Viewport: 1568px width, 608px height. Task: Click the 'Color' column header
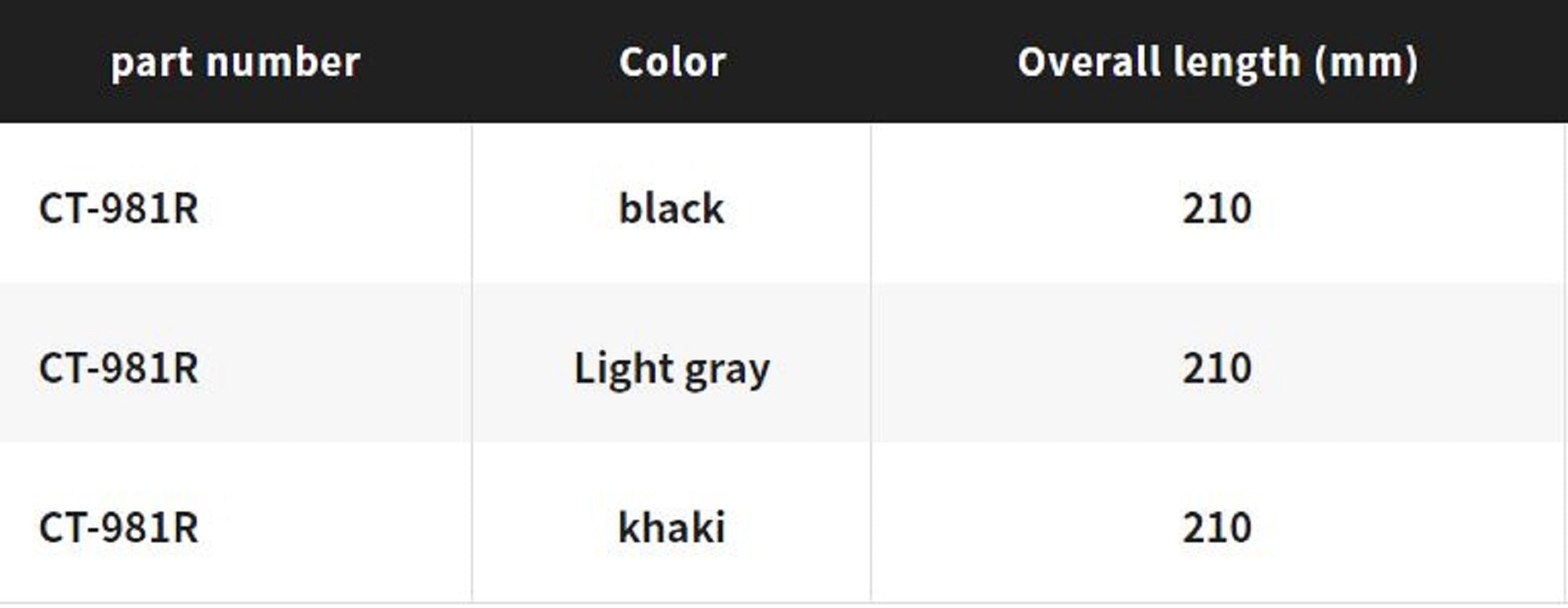pyautogui.click(x=672, y=62)
